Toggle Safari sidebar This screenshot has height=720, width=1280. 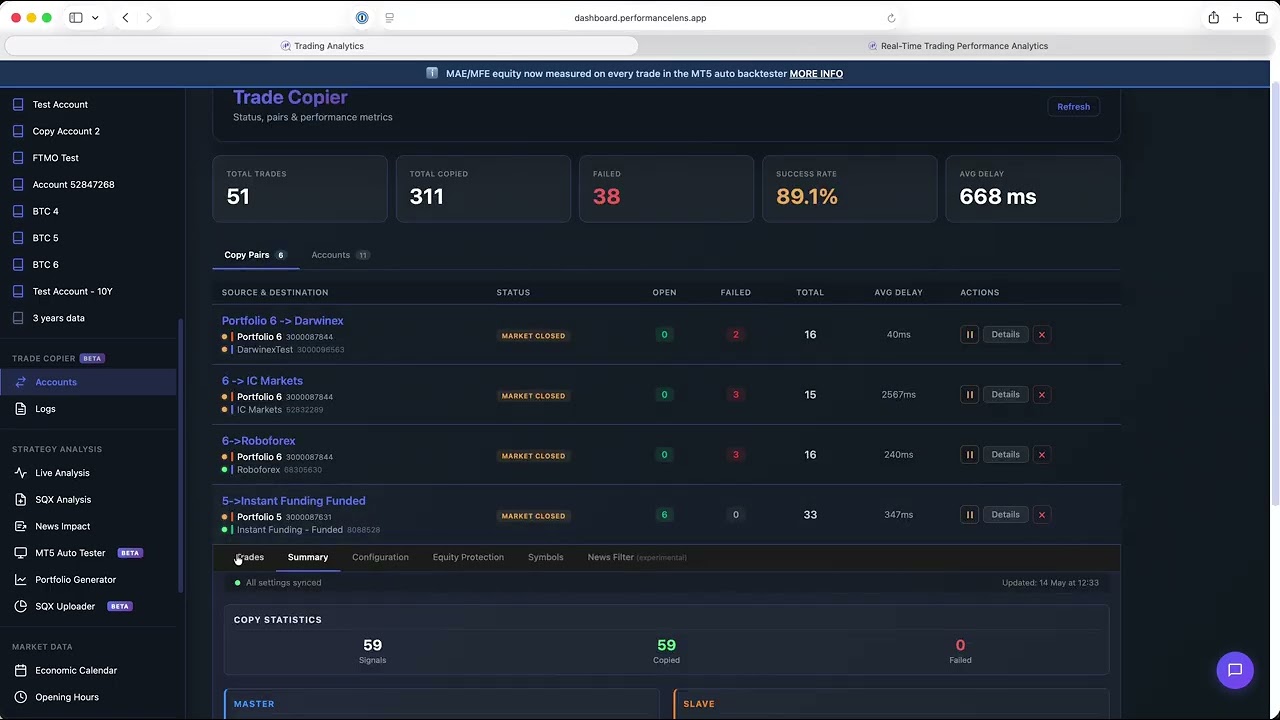[x=76, y=18]
